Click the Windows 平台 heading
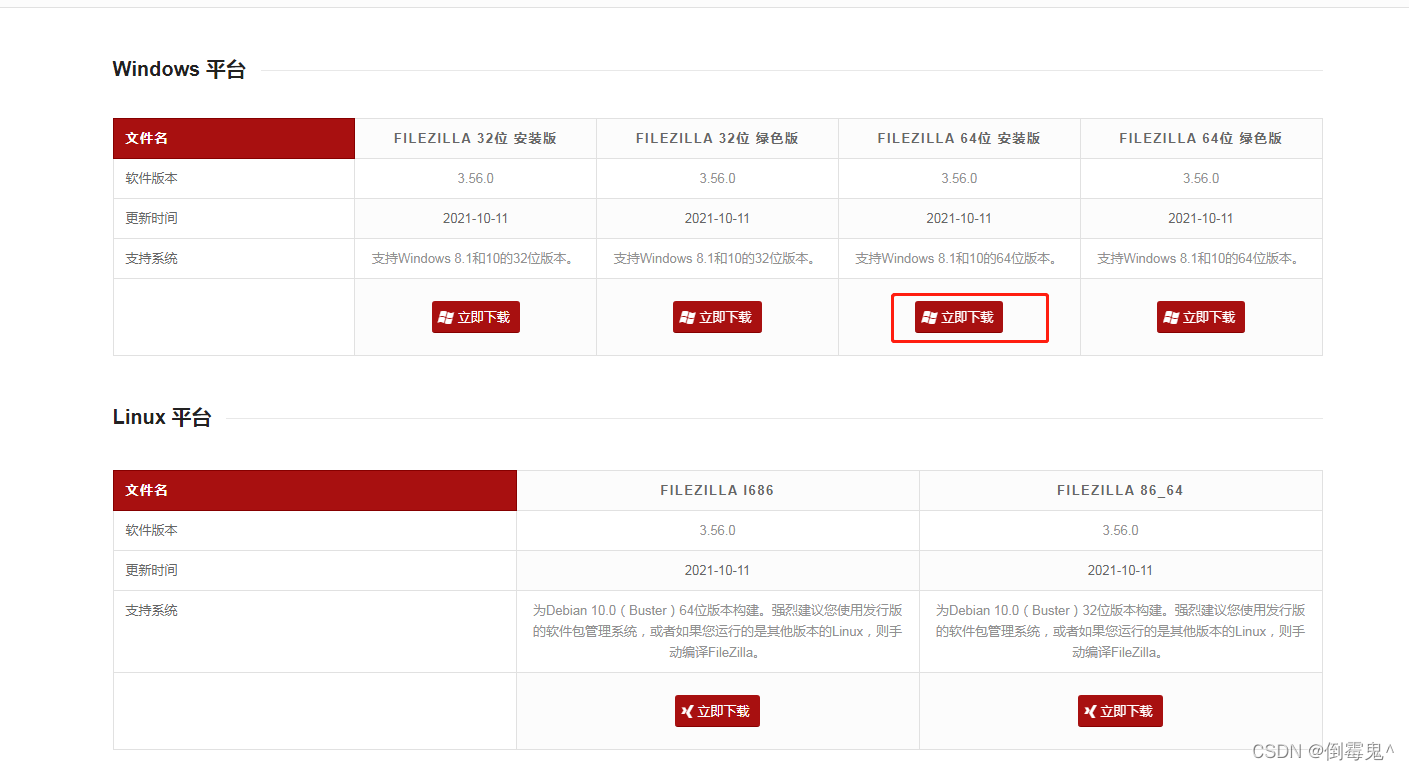The height and width of the screenshot is (770, 1409). tap(179, 69)
